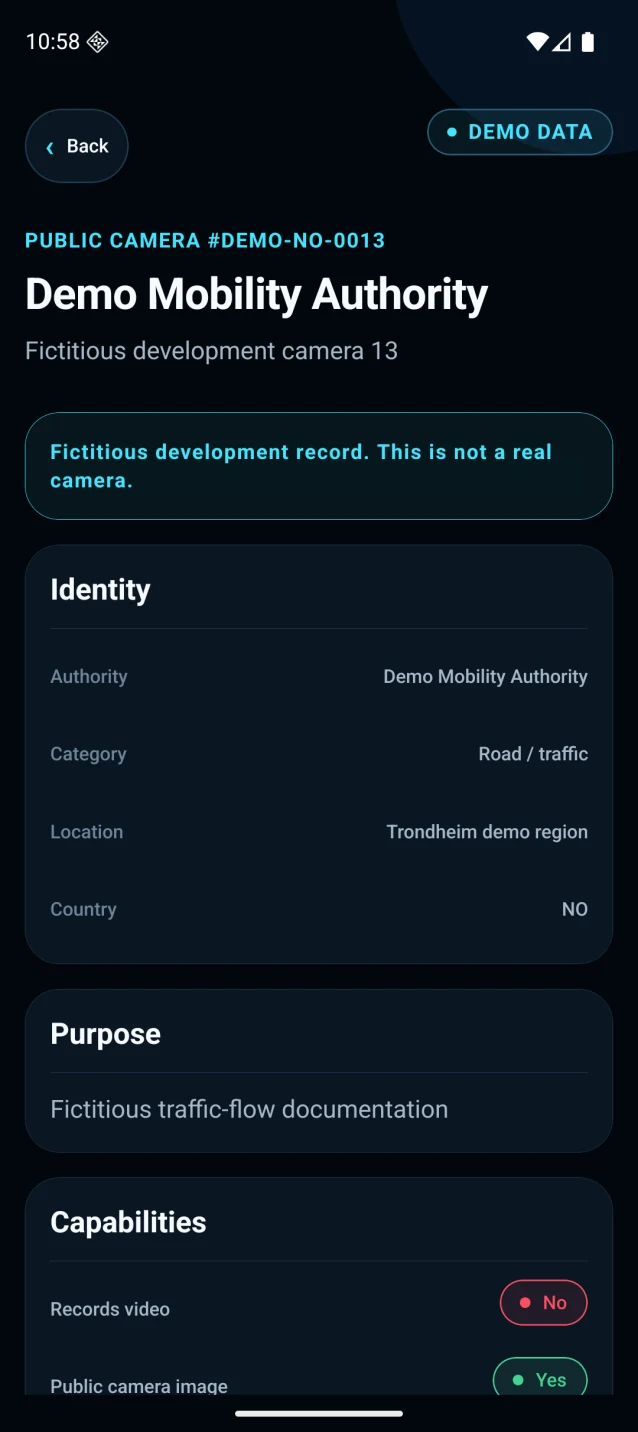Image resolution: width=638 pixels, height=1432 pixels.
Task: Tap the cellular signal icon
Action: [562, 42]
